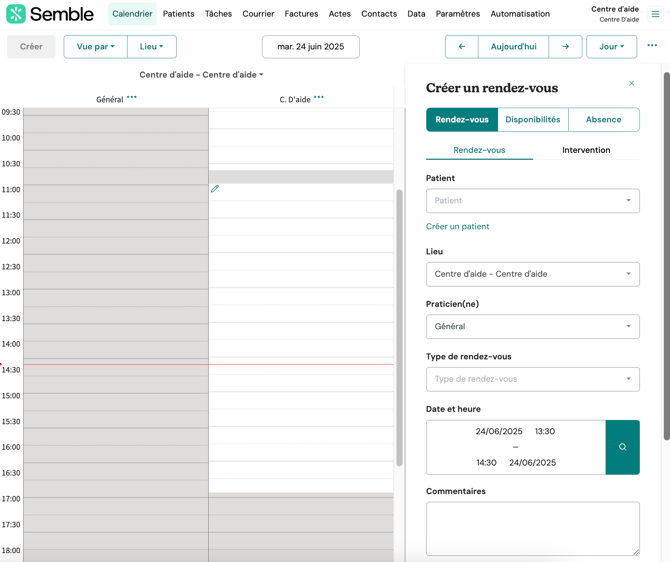
Task: Open the Tâches menu
Action: tap(218, 14)
